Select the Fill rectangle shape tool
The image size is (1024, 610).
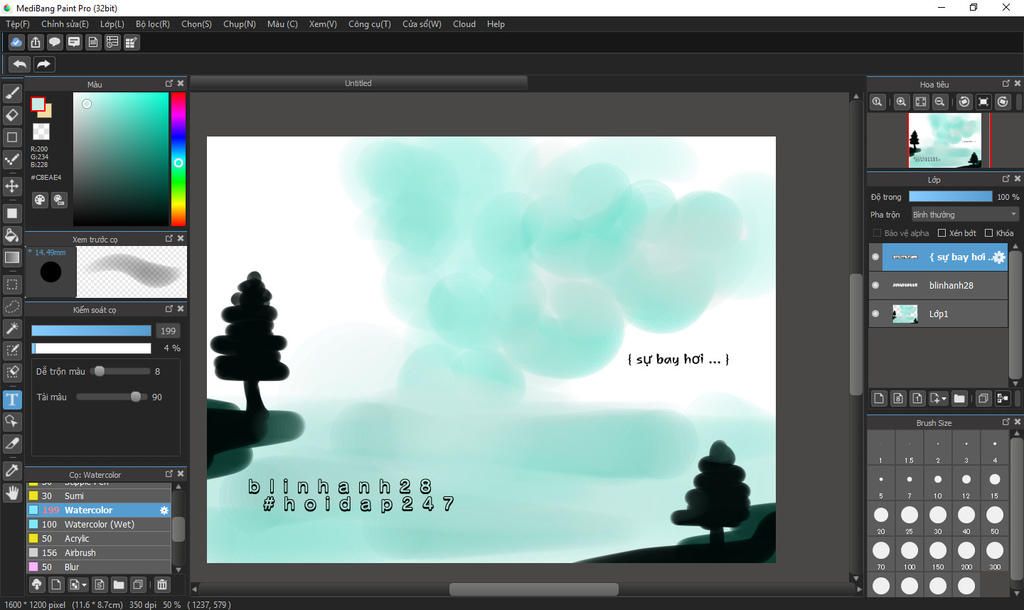coord(12,213)
